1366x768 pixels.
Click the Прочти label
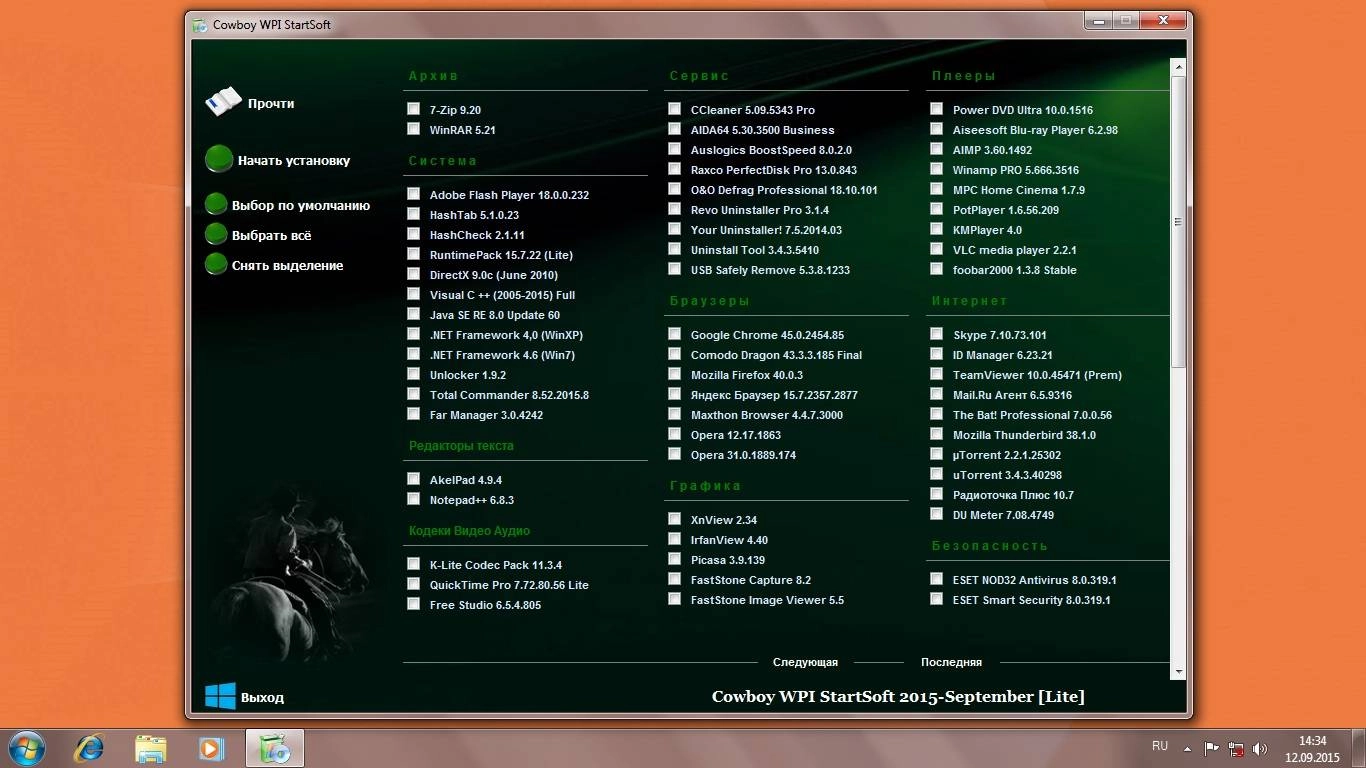point(271,103)
